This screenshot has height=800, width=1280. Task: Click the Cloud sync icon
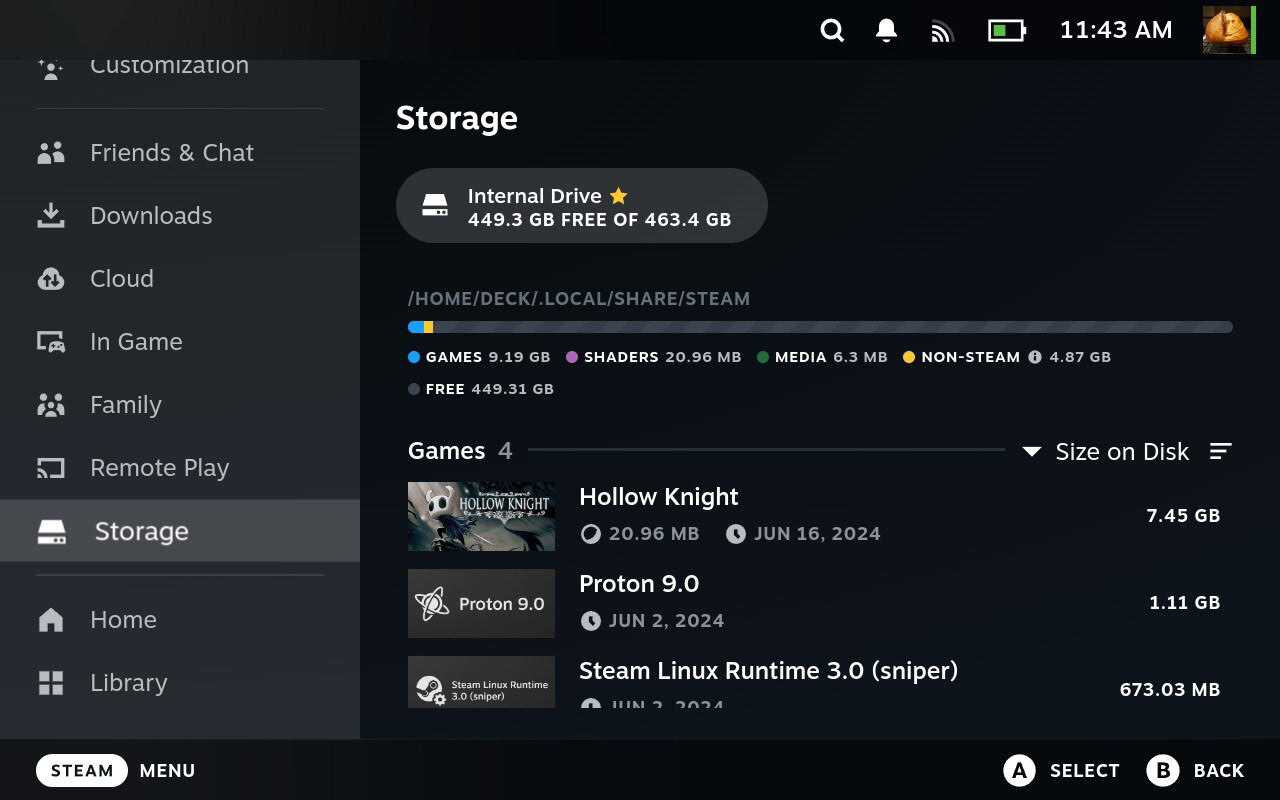(x=51, y=279)
